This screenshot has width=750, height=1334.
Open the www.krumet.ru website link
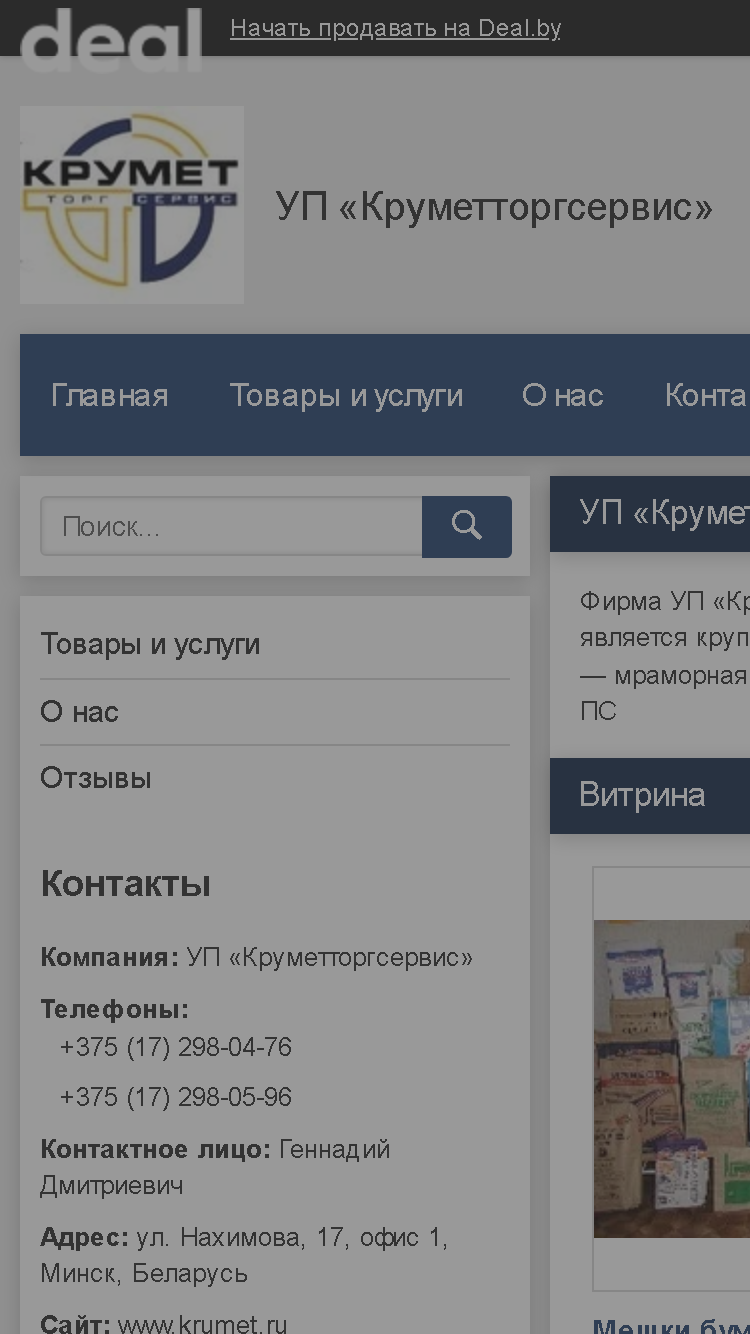pyautogui.click(x=203, y=1324)
